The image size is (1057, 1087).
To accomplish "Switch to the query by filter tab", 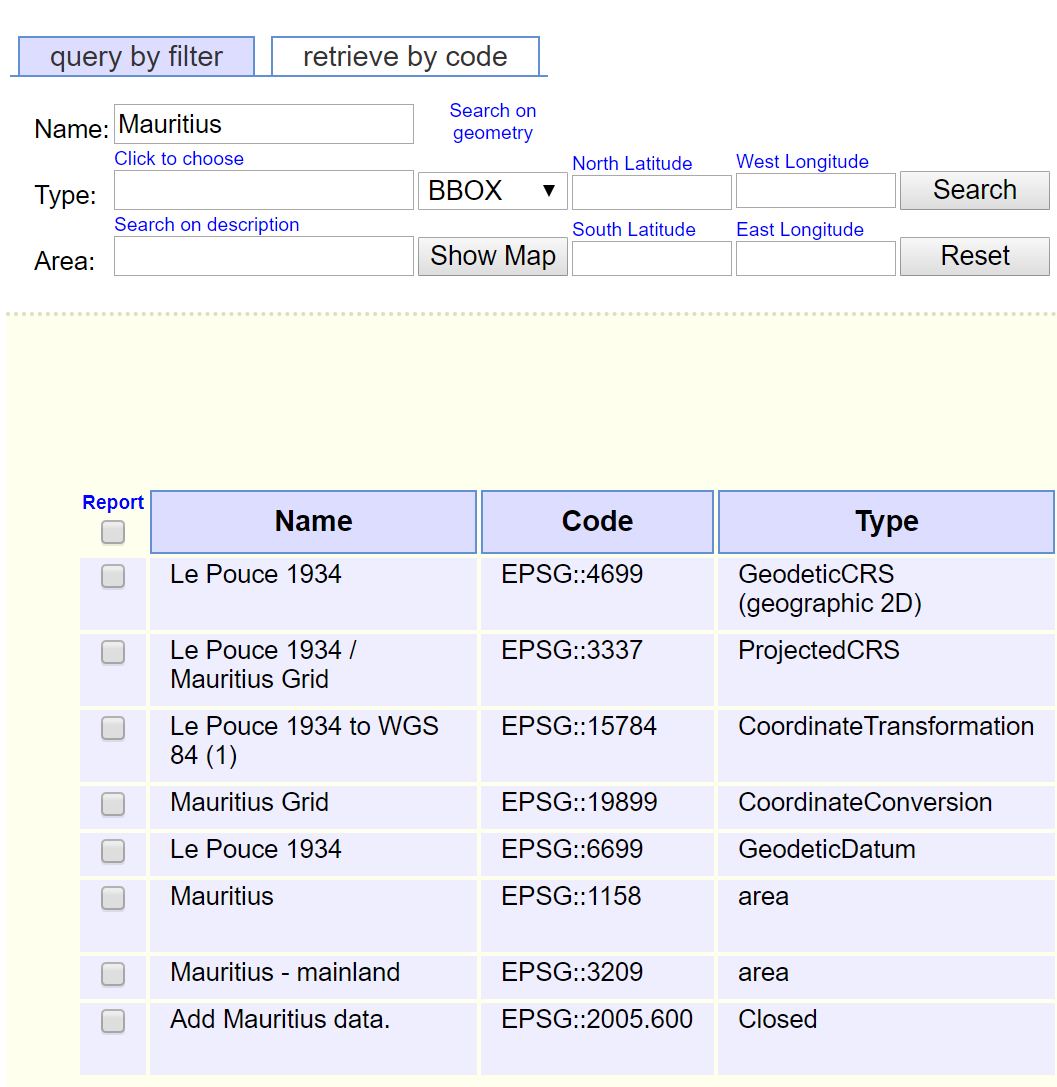I will [x=137, y=56].
